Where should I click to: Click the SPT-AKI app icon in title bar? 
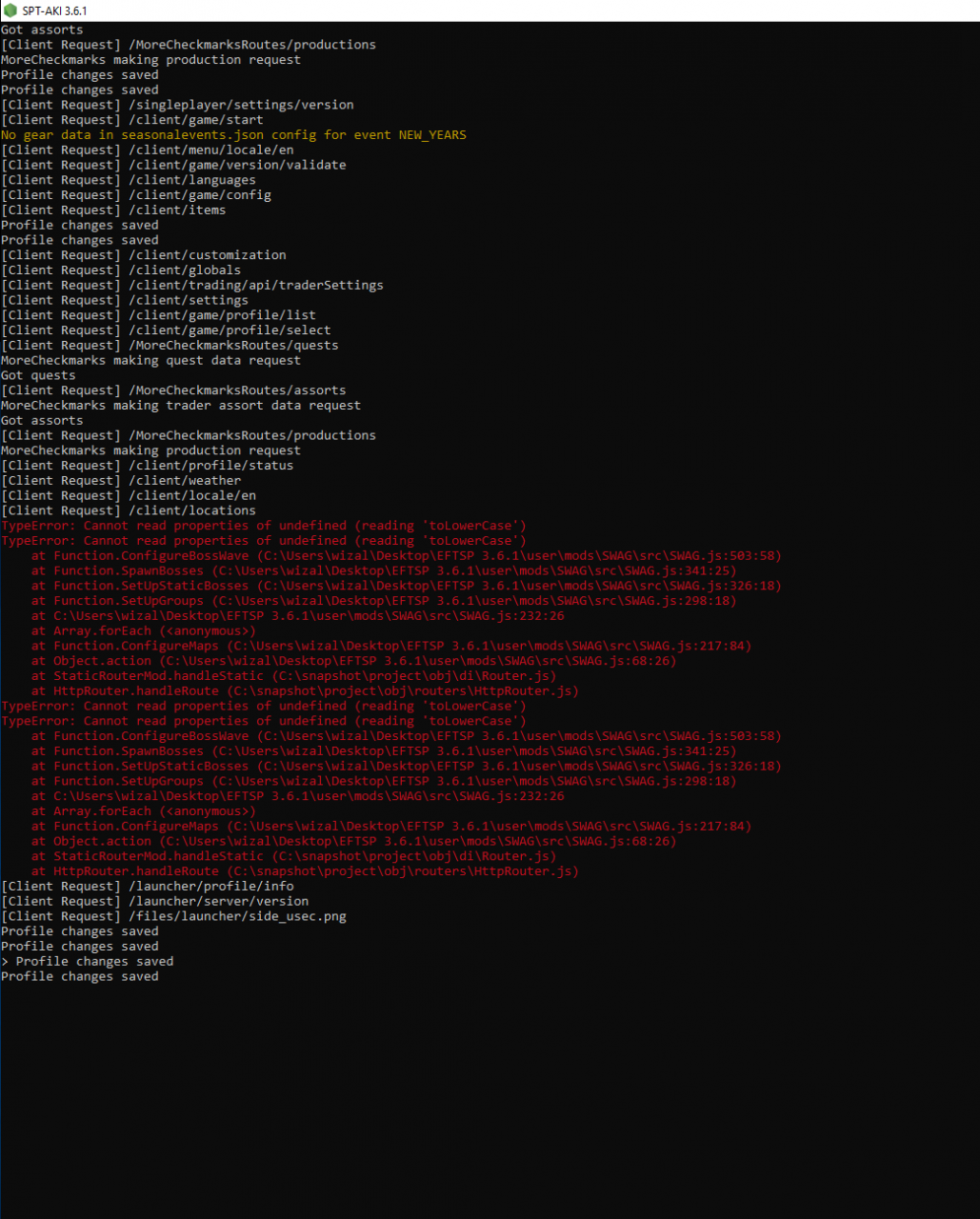point(10,10)
